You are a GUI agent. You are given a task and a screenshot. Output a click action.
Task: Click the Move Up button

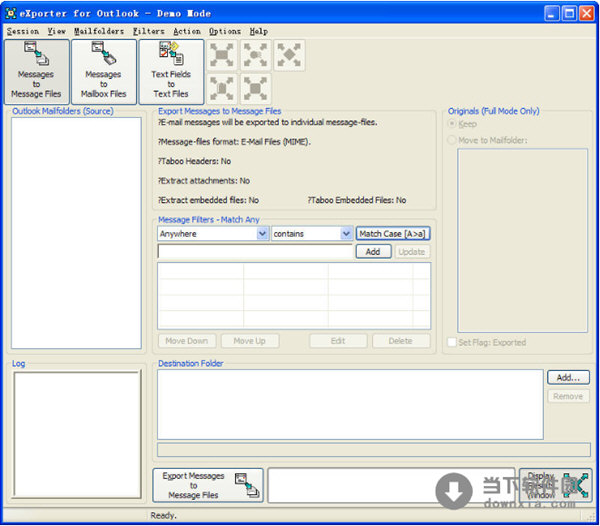(x=250, y=340)
